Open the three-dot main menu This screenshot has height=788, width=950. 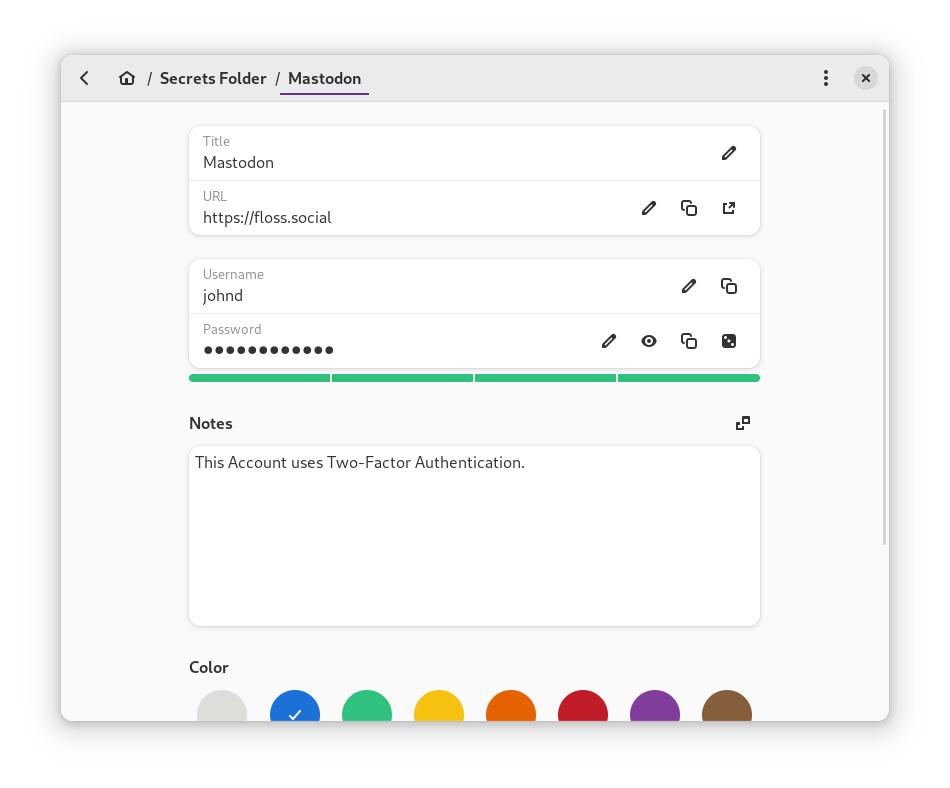tap(825, 78)
